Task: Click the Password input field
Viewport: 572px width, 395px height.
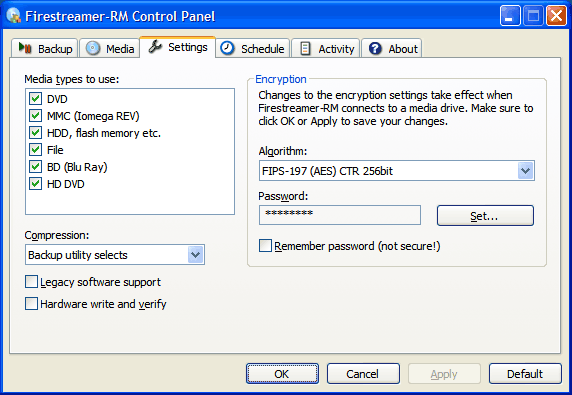Action: (x=340, y=215)
